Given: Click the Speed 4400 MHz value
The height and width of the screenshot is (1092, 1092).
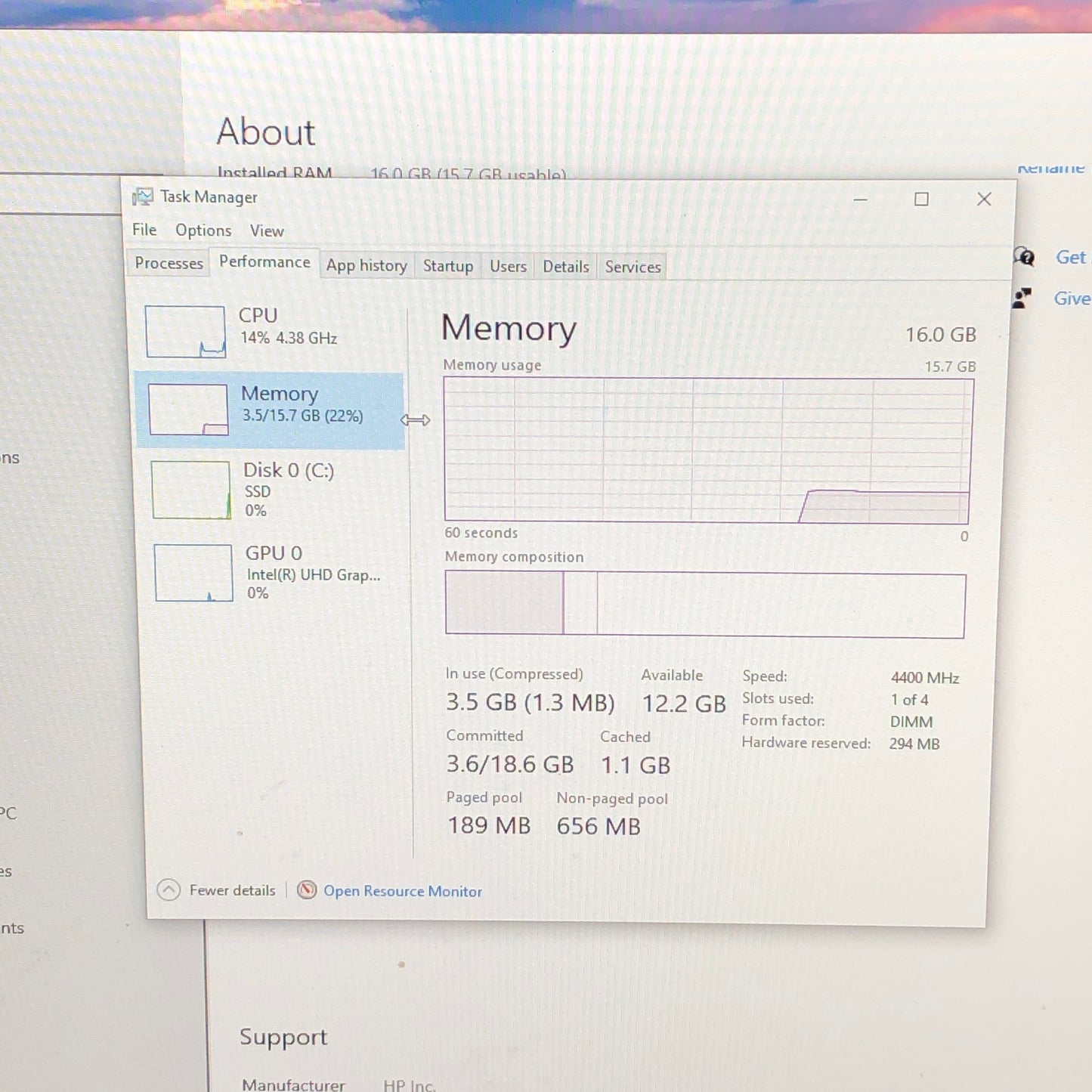Looking at the screenshot, I should 925,678.
